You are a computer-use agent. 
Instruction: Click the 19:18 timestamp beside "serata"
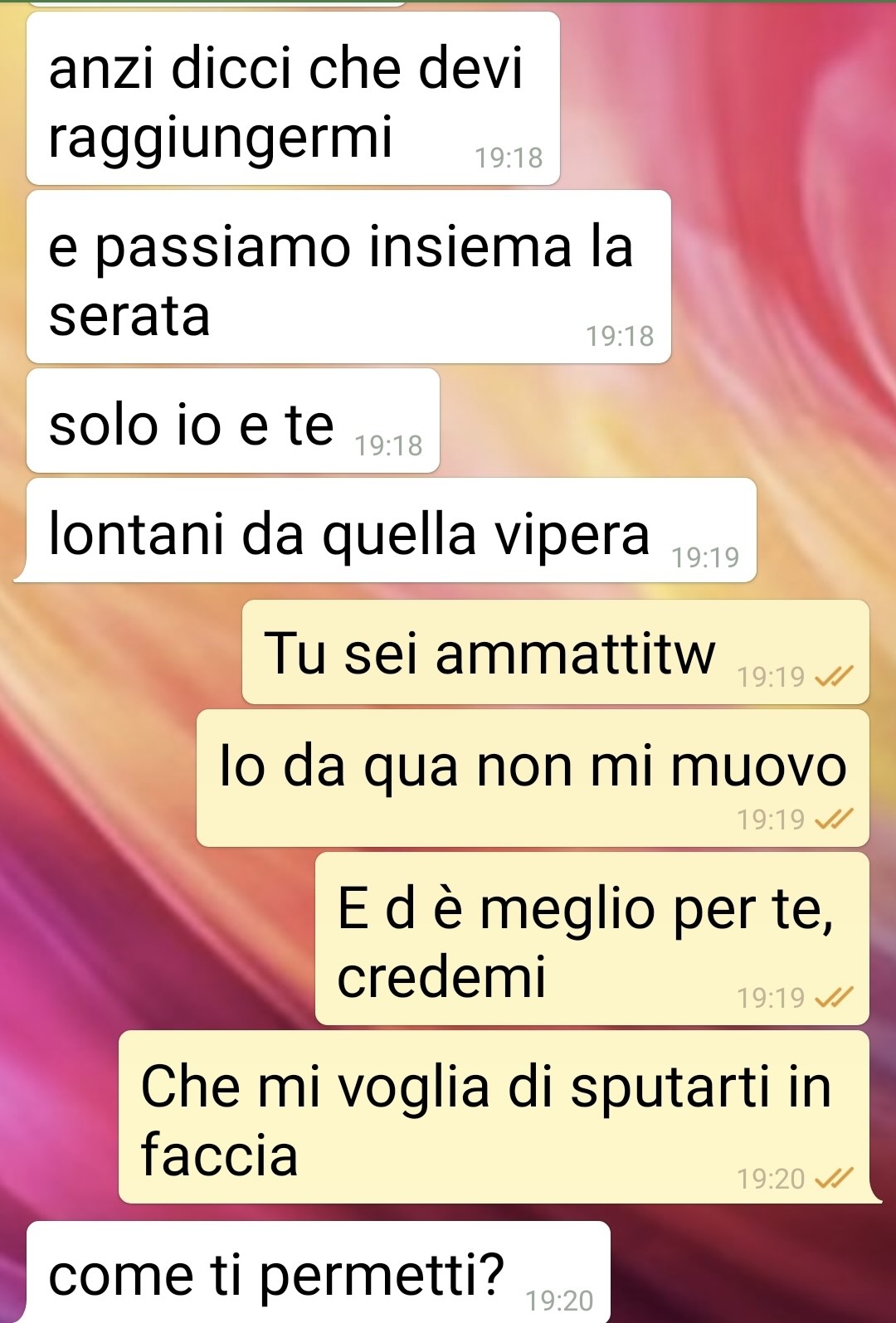click(620, 336)
